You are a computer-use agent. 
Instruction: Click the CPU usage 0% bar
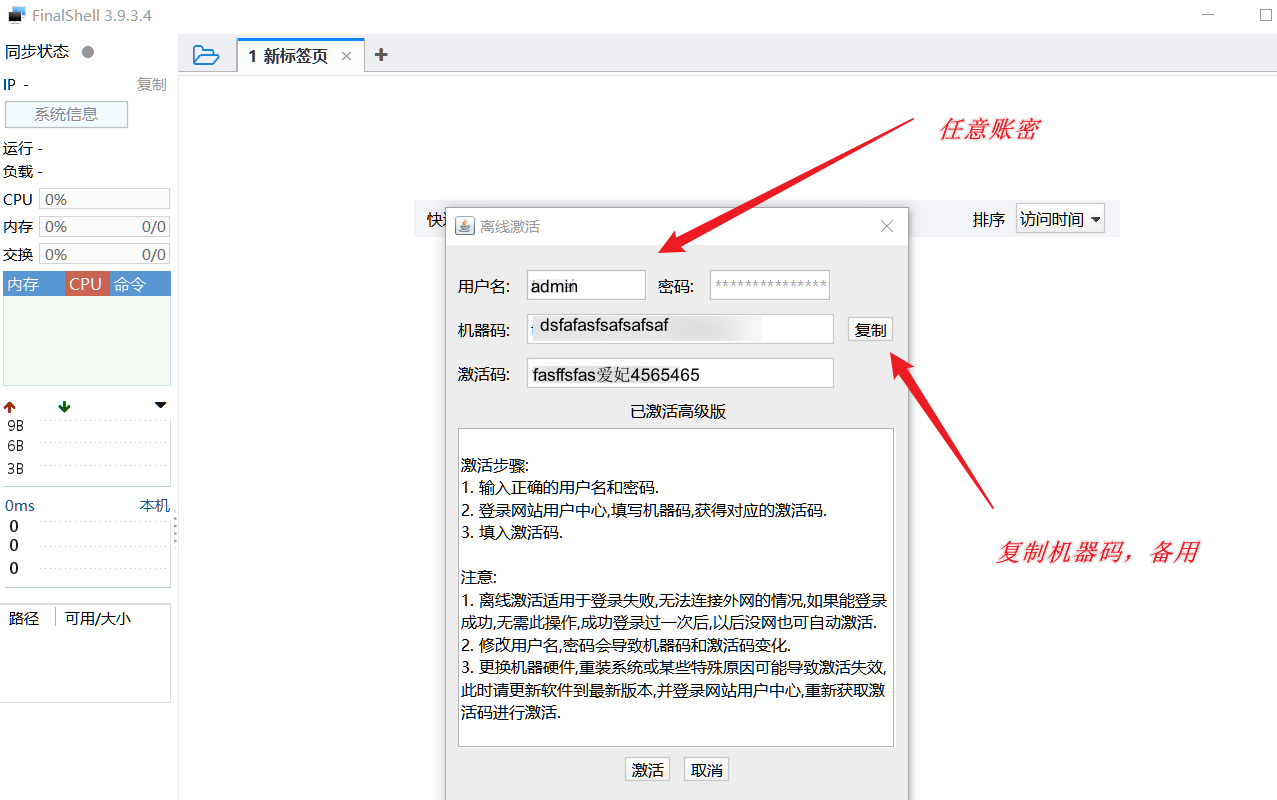pos(104,199)
